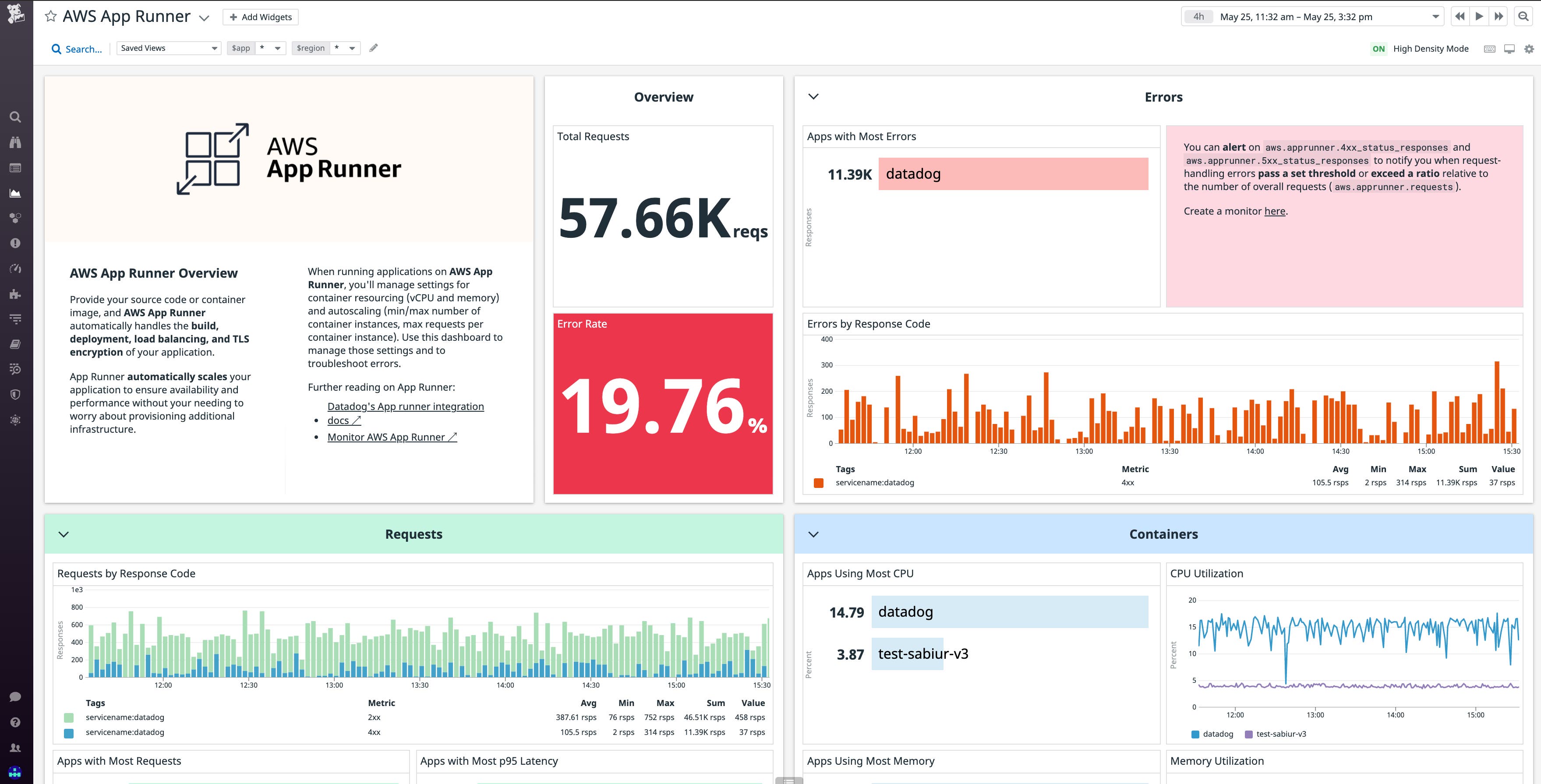
Task: Collapse the Requests section
Action: pyautogui.click(x=64, y=534)
